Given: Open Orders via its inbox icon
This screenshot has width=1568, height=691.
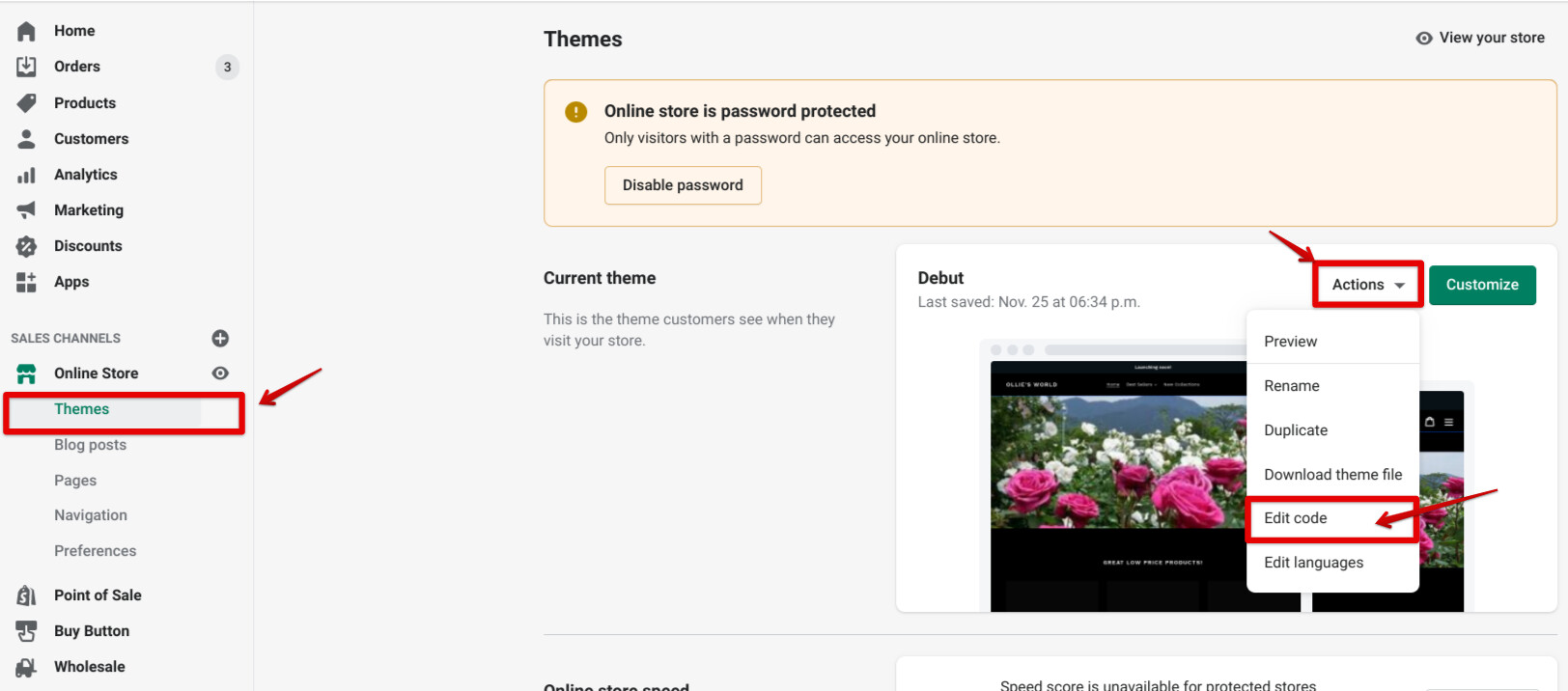Looking at the screenshot, I should point(26,67).
